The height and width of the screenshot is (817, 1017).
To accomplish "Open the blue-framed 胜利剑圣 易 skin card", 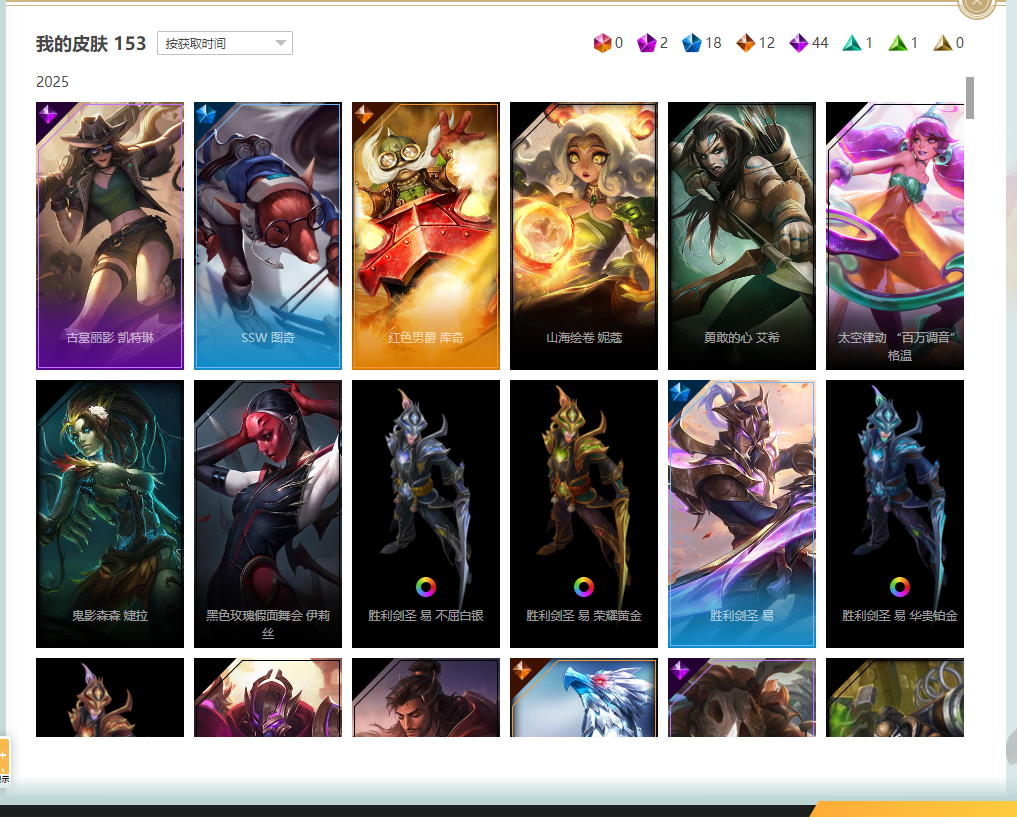I will (741, 514).
